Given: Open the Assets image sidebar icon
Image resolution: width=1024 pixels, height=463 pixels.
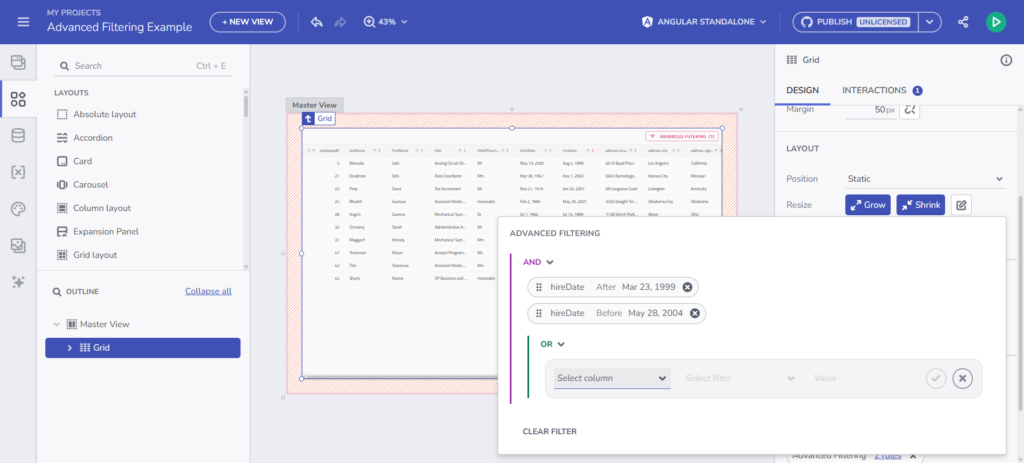Looking at the screenshot, I should (x=18, y=246).
